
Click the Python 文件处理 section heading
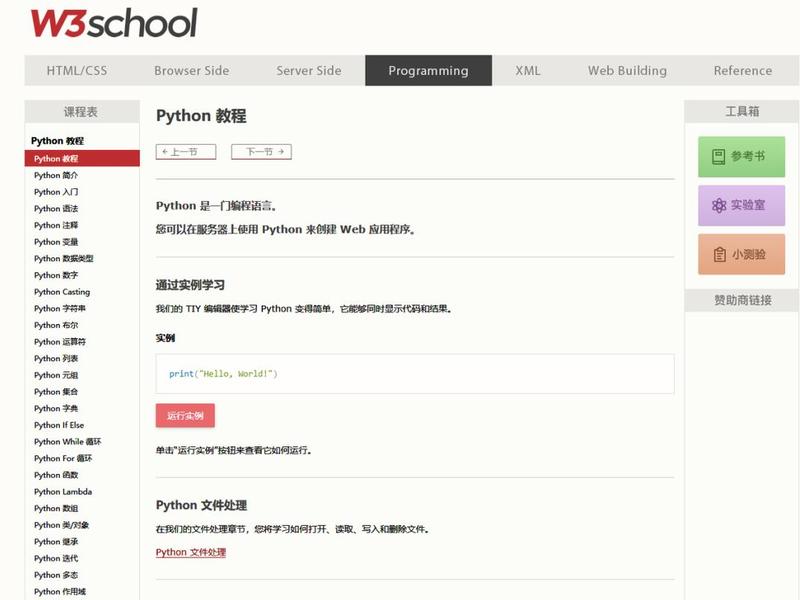[201, 506]
